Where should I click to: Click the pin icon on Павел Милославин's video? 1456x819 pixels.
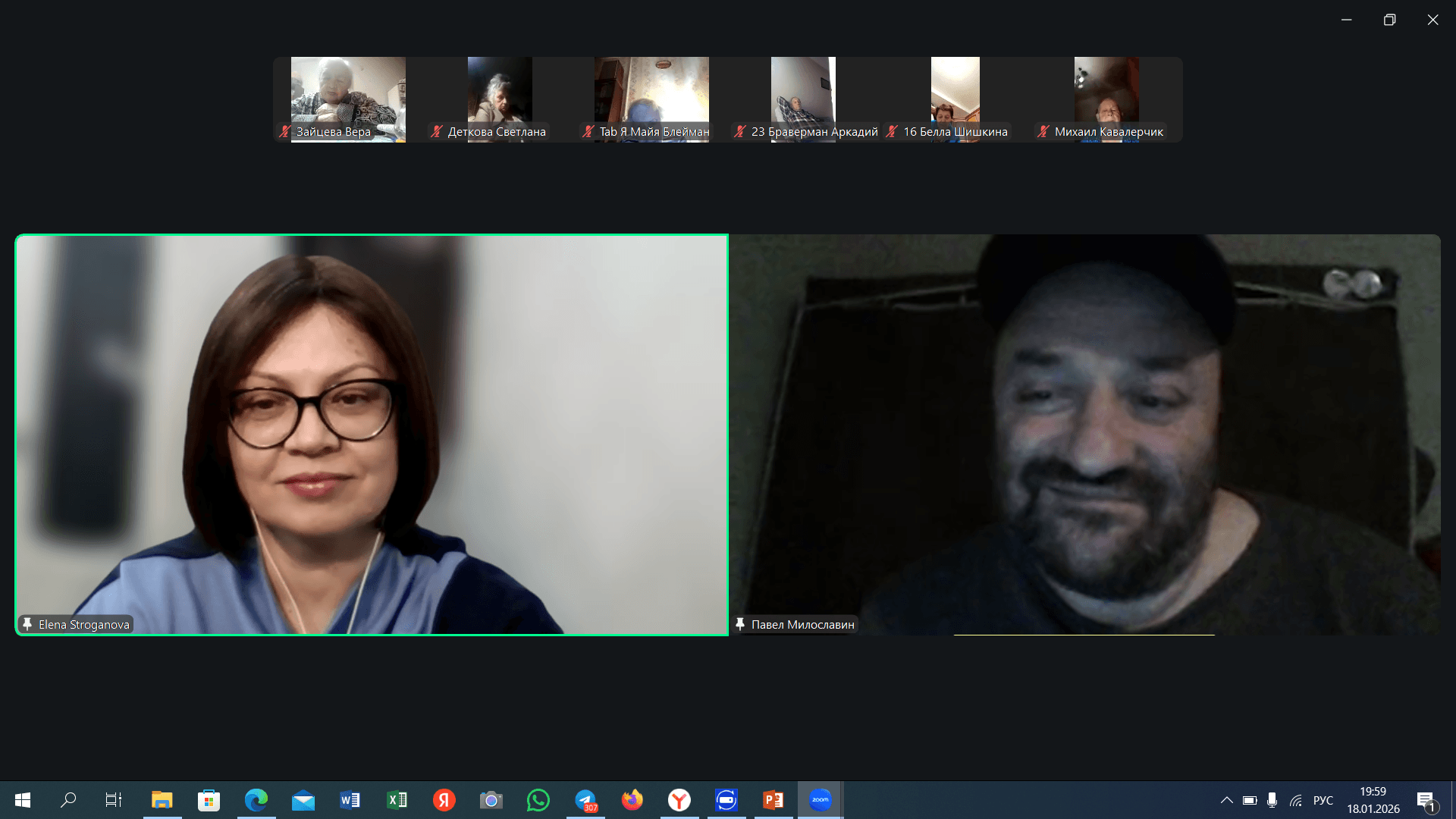point(740,624)
